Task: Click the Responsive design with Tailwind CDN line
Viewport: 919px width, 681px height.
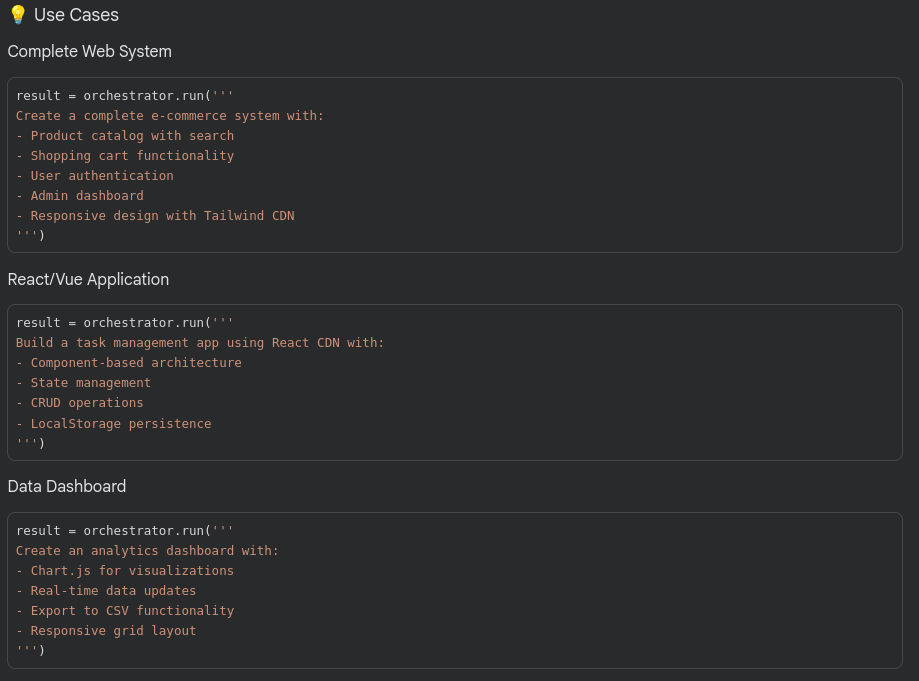Action: point(155,215)
